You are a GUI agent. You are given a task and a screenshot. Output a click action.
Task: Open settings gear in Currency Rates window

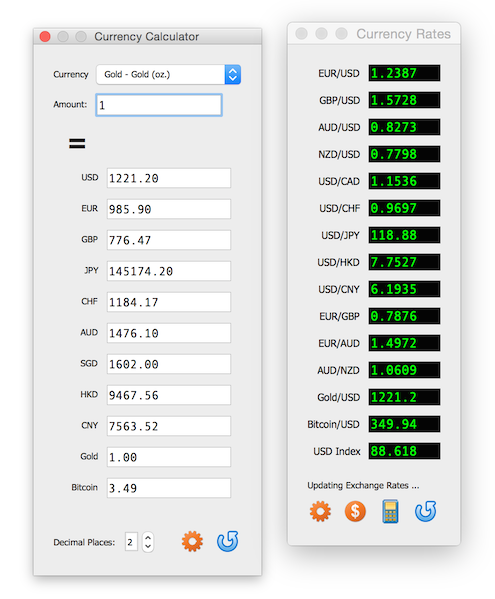coord(320,511)
